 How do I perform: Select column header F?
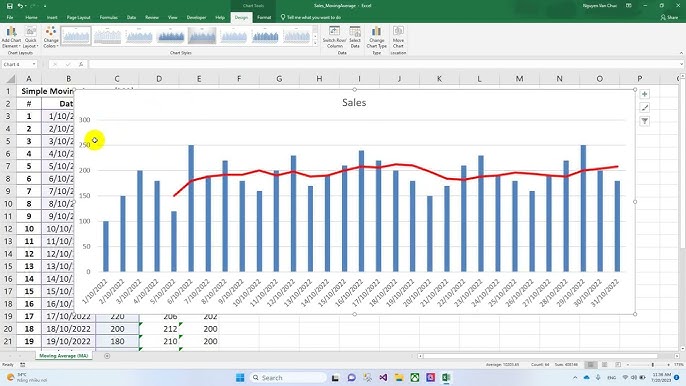[239, 79]
